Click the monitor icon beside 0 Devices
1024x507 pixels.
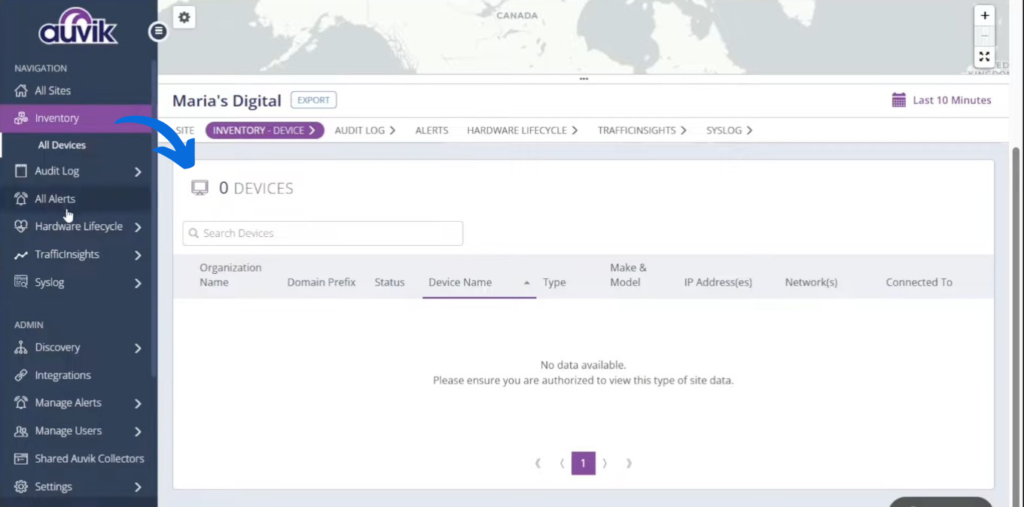199,188
